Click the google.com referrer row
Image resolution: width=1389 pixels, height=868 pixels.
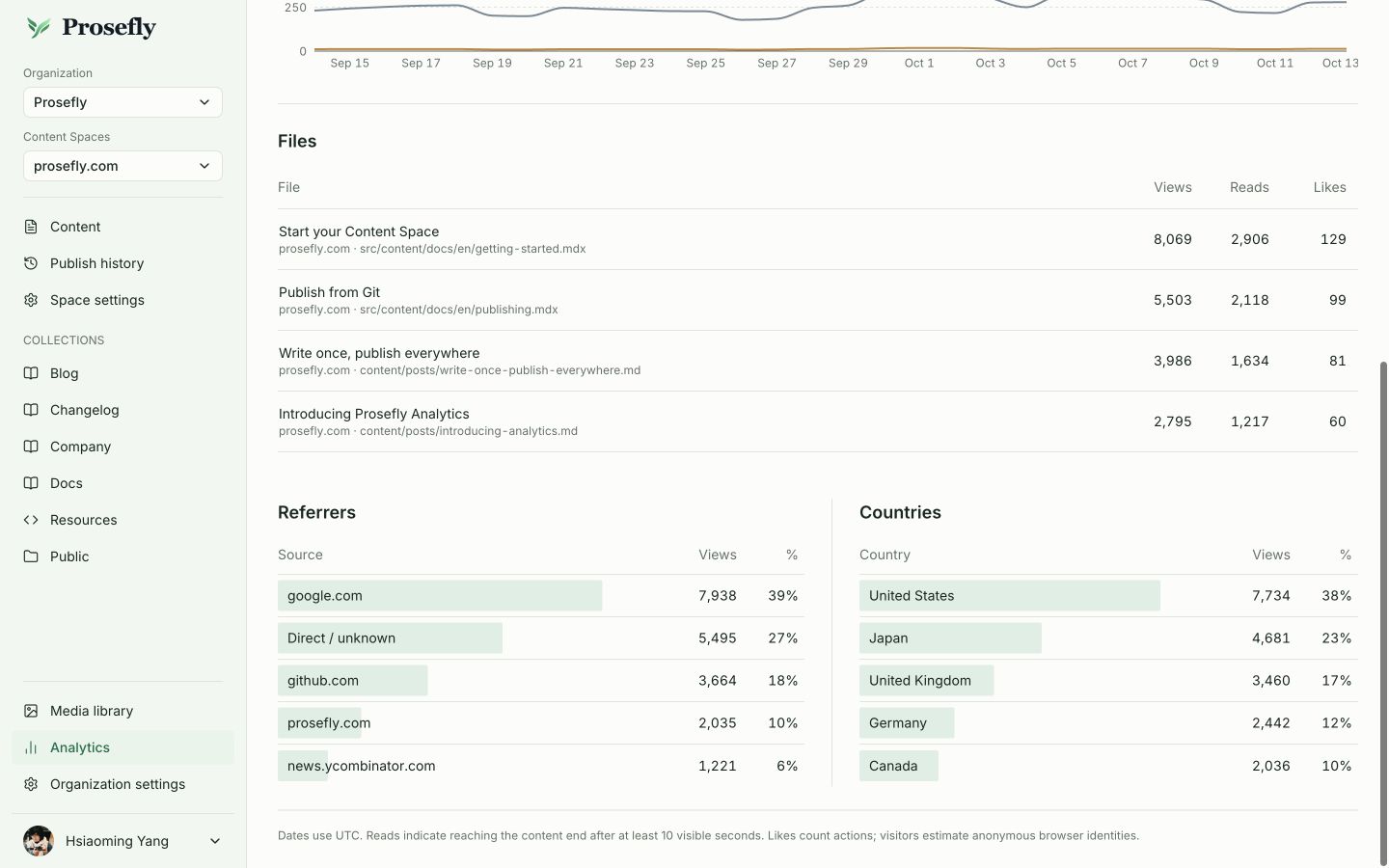[x=541, y=596]
